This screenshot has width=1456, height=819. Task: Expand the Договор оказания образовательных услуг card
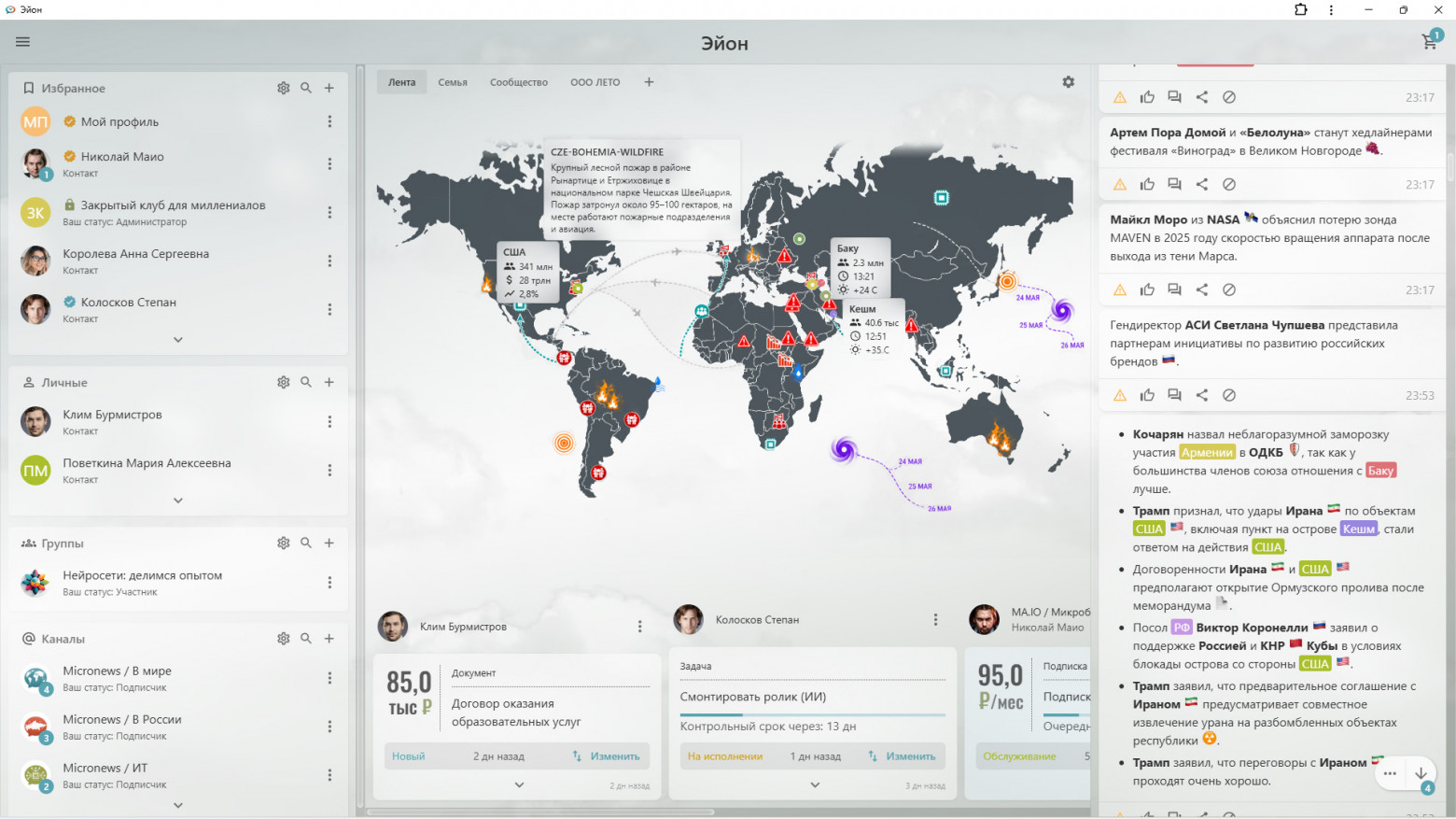[520, 785]
